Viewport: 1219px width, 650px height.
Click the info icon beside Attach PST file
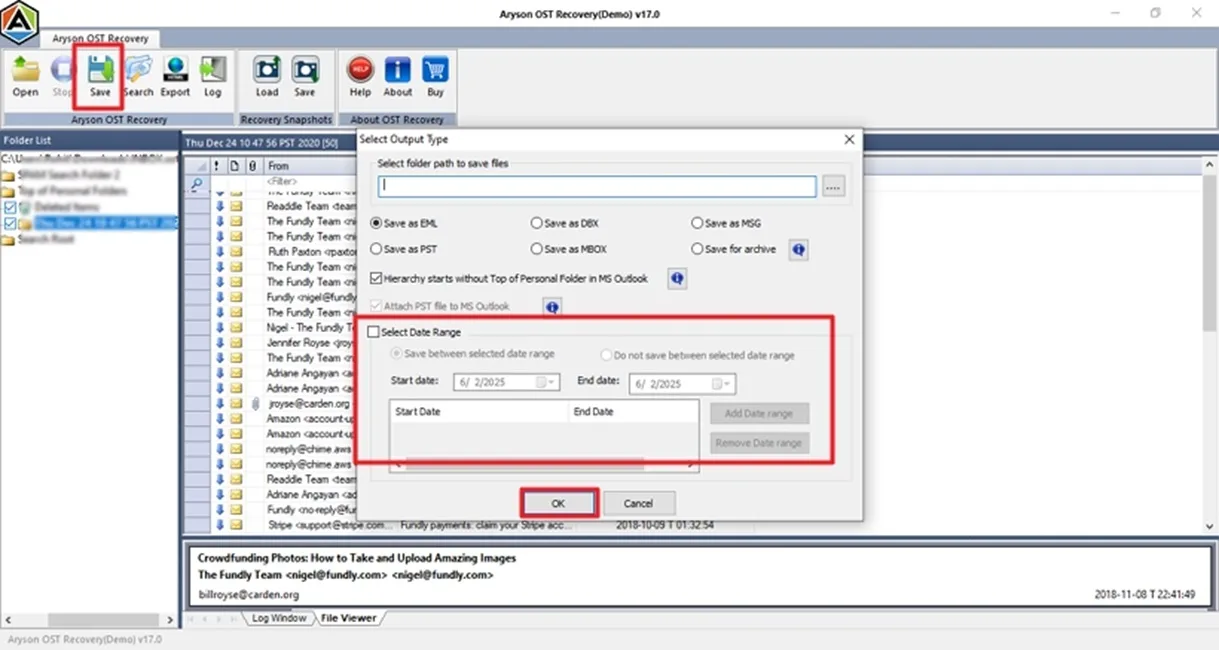pos(551,306)
